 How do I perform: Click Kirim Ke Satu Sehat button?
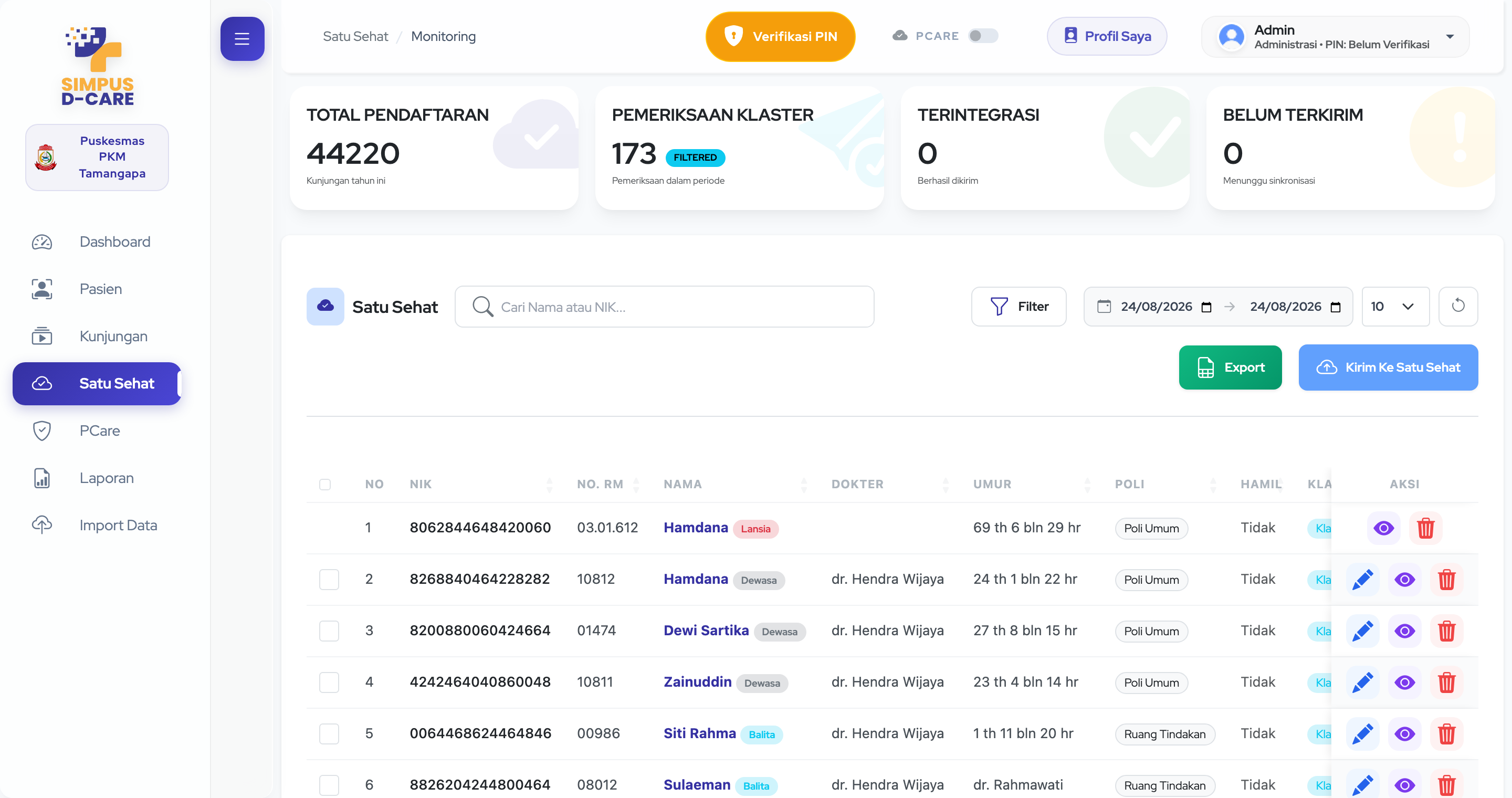1388,367
